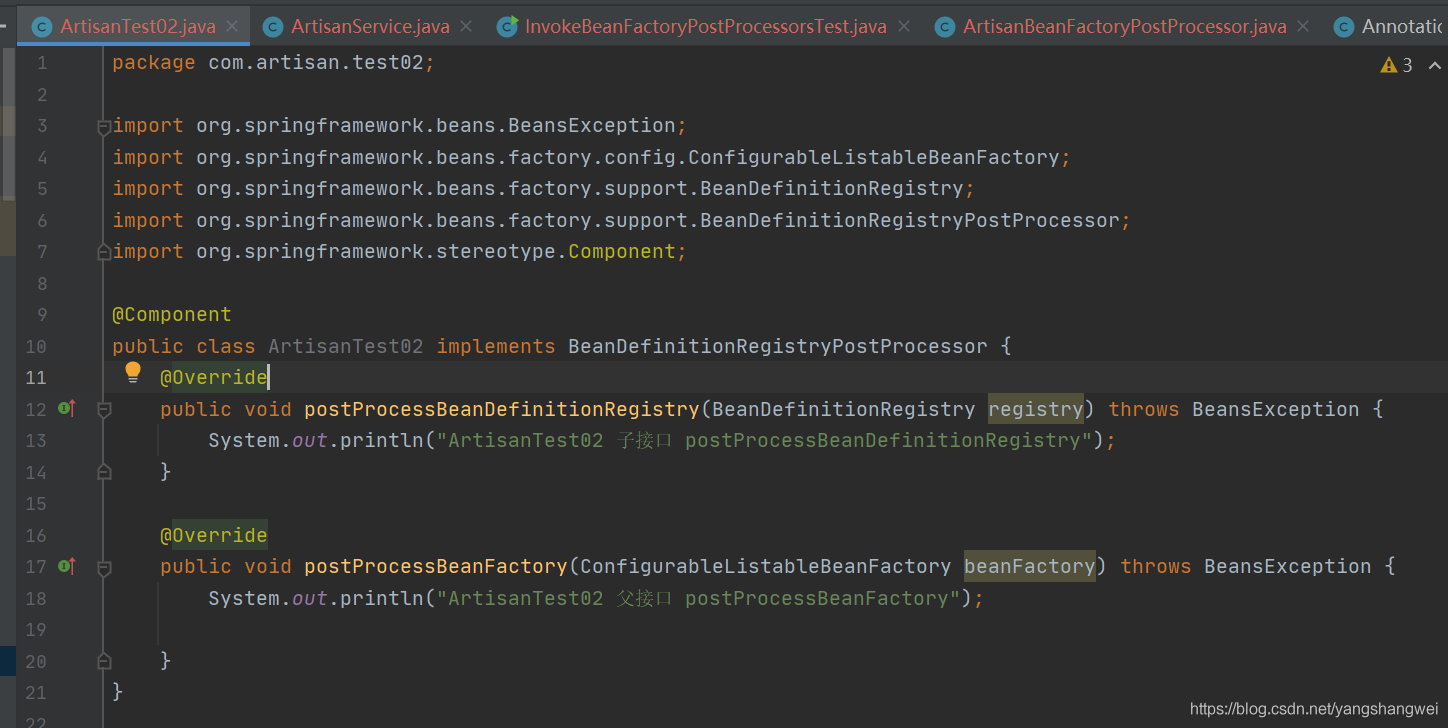Click the yellow lightbulb quick-fix icon
The image size is (1448, 728).
pyautogui.click(x=133, y=374)
